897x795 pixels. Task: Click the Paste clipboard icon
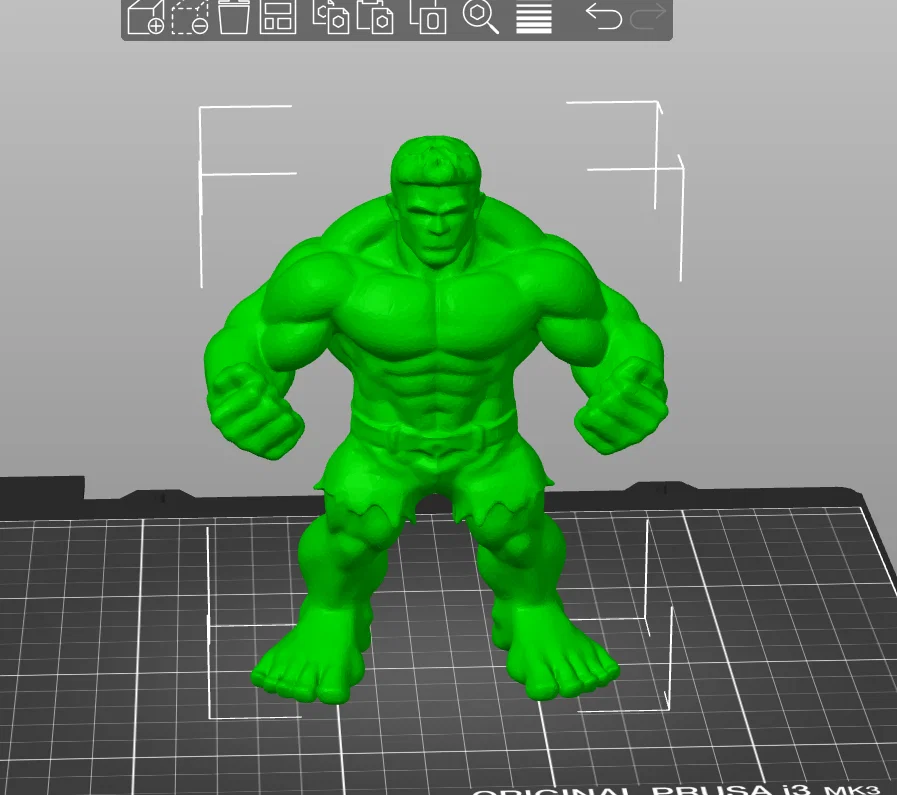coord(375,17)
